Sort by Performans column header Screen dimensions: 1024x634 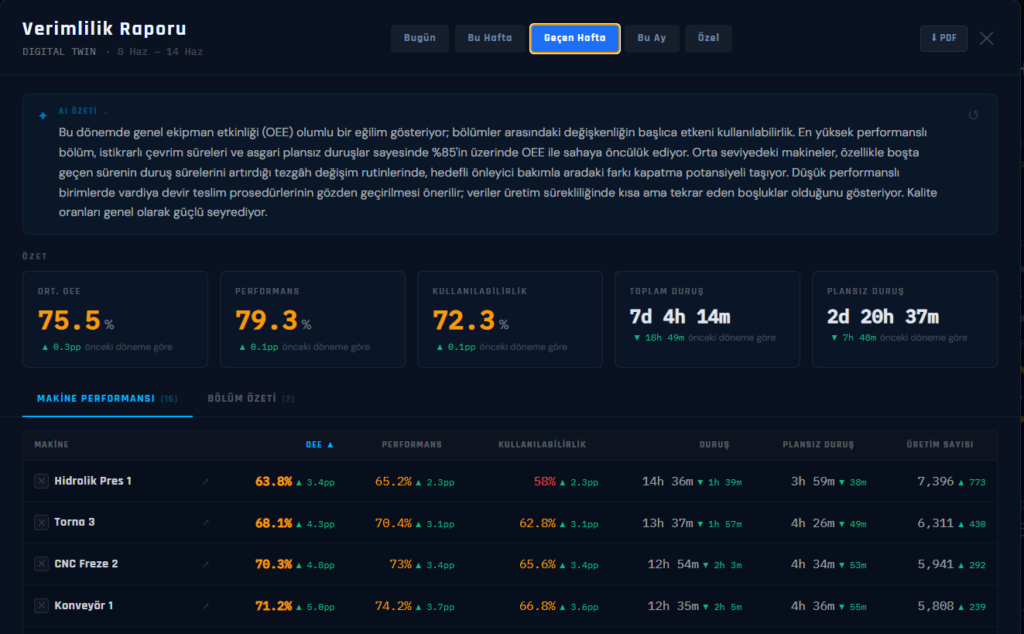point(411,445)
